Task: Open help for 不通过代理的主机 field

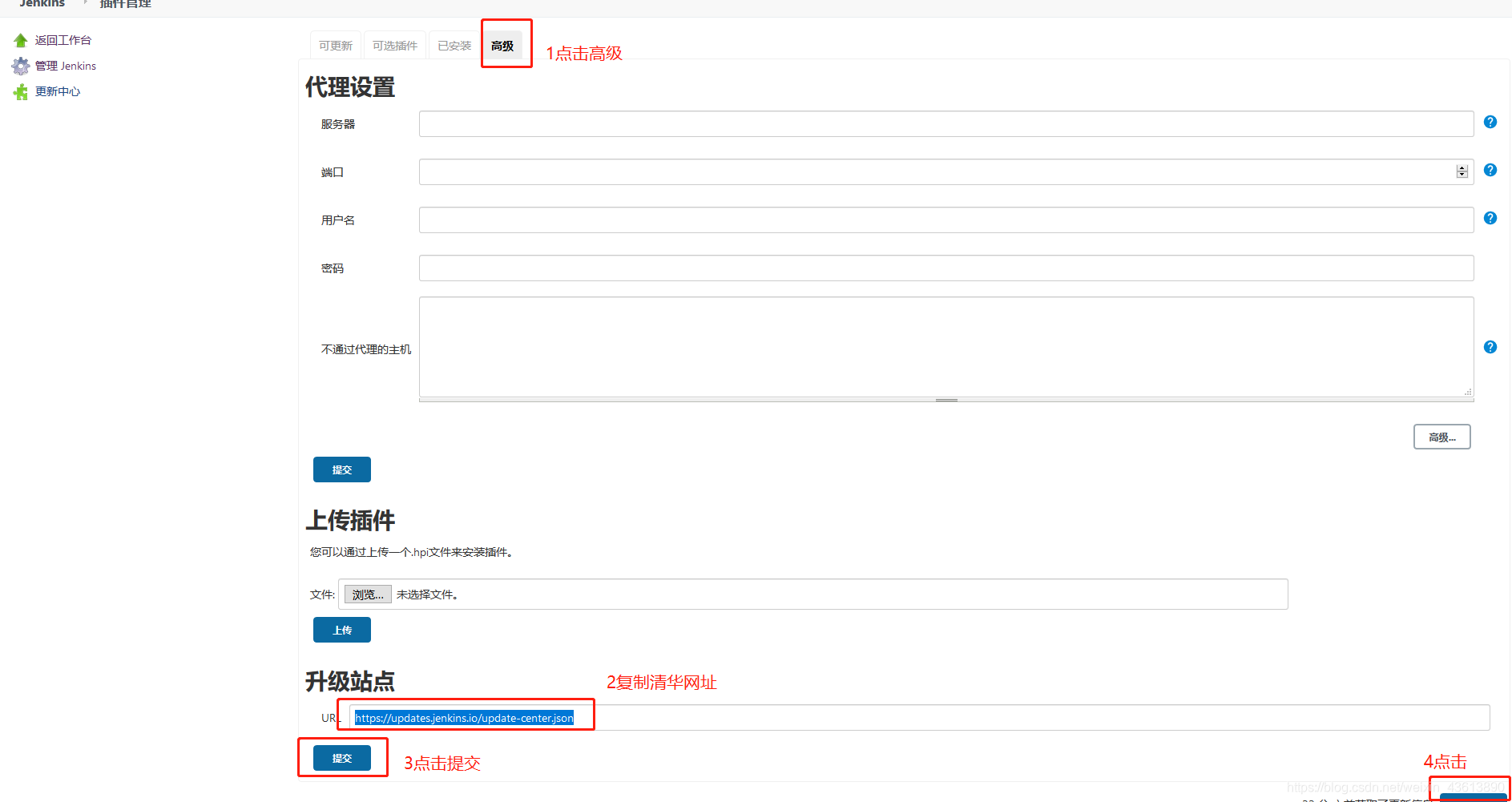Action: coord(1490,347)
